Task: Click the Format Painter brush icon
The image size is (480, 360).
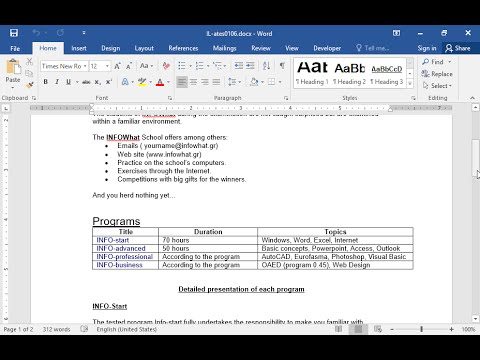Action: pyautogui.click(x=30, y=85)
